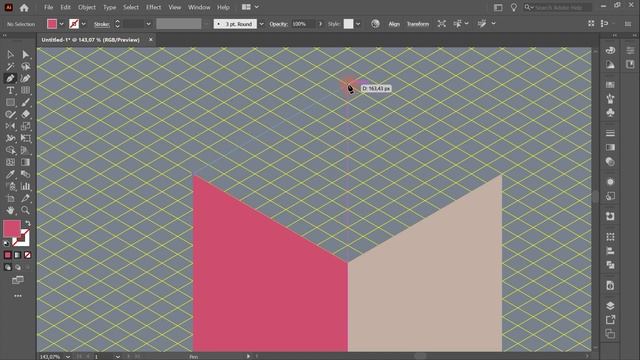The image size is (640, 360).
Task: Set None mode button below swatches
Action: (x=27, y=255)
